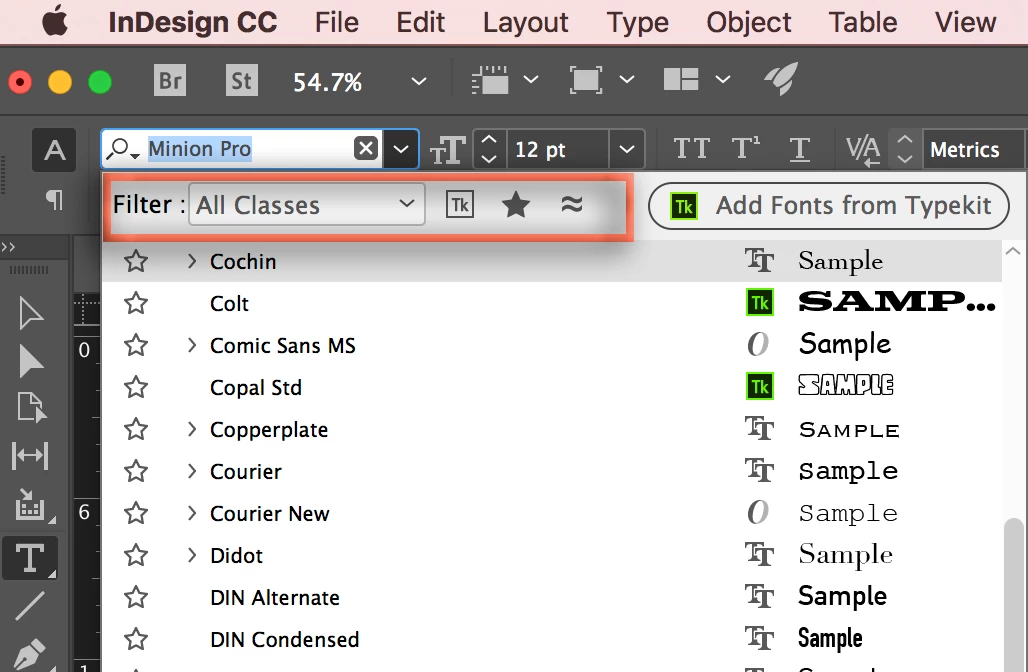
Task: Favorite the Copal Std star
Action: [x=136, y=387]
